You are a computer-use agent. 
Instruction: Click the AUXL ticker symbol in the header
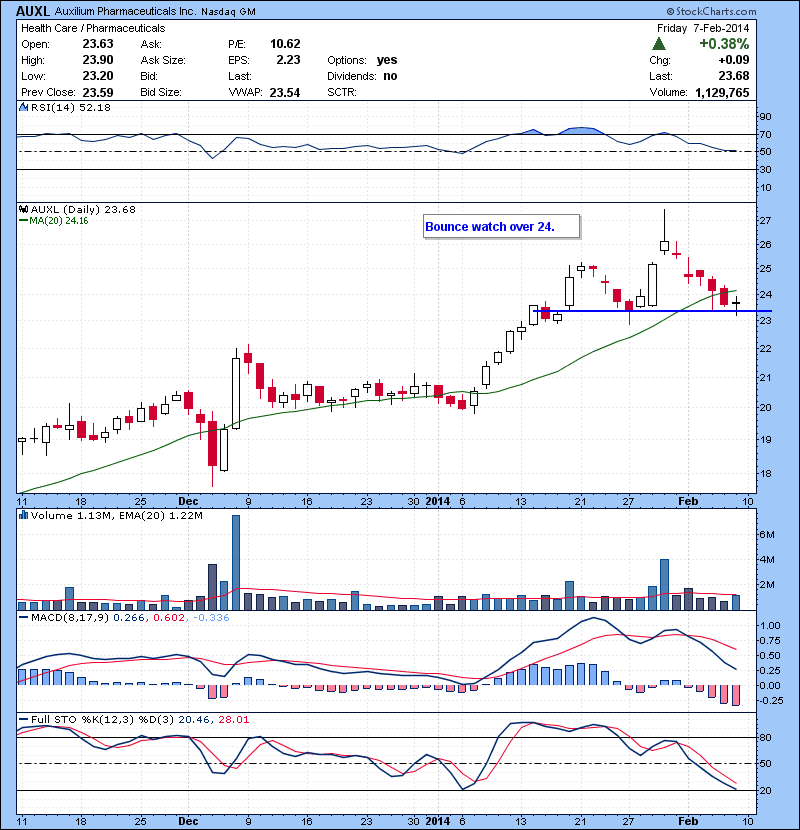[33, 11]
